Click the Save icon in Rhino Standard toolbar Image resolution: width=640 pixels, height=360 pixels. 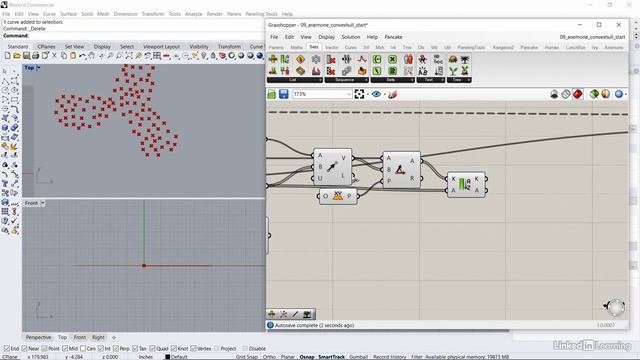(26, 56)
